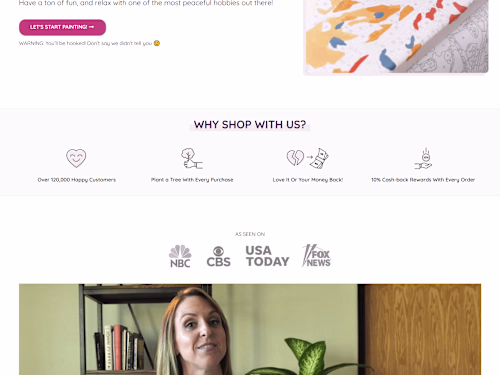Click 10% Cash-back Rewards With Every Order text

[x=423, y=180]
